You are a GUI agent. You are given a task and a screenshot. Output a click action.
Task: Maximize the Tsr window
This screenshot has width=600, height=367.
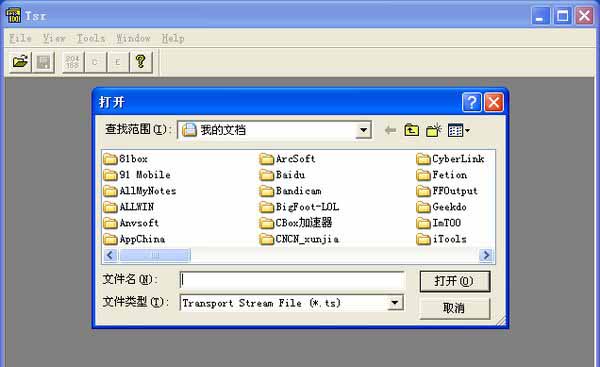click(x=562, y=16)
